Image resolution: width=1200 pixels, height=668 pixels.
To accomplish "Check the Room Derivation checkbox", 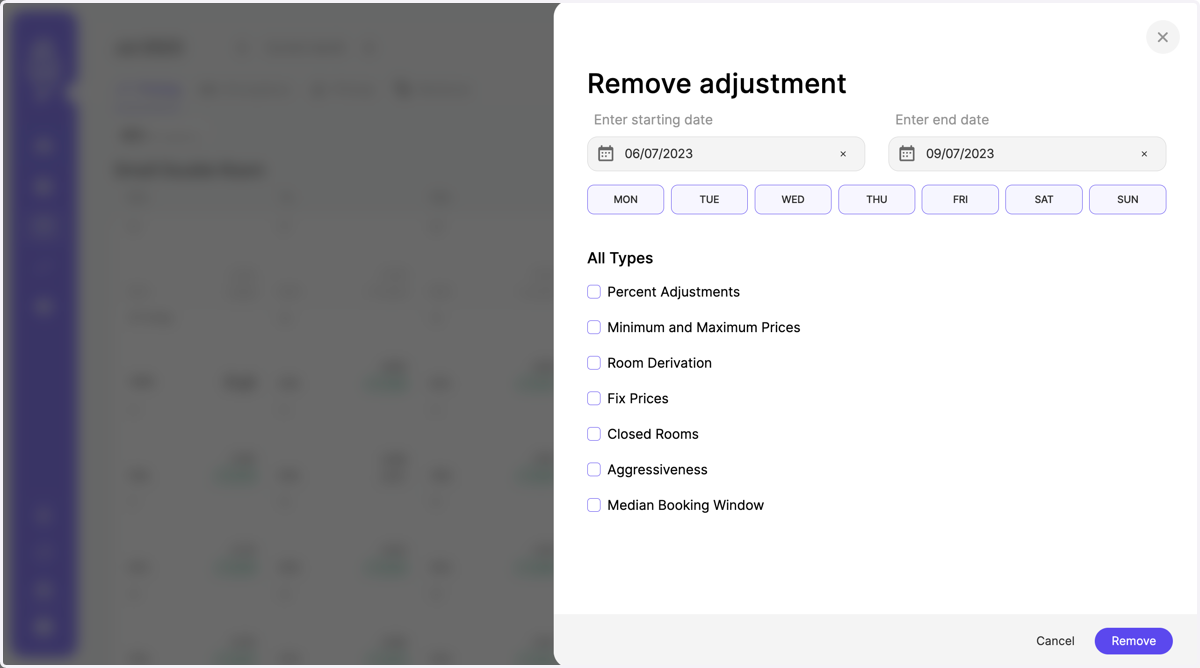I will coord(594,363).
